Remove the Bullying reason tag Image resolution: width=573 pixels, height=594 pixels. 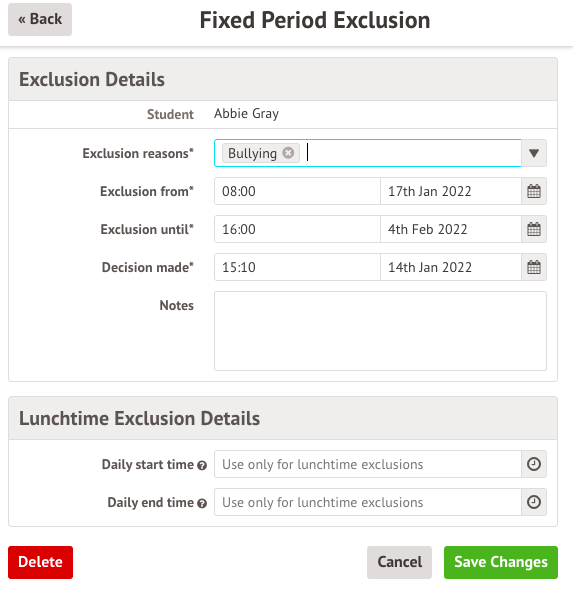288,153
